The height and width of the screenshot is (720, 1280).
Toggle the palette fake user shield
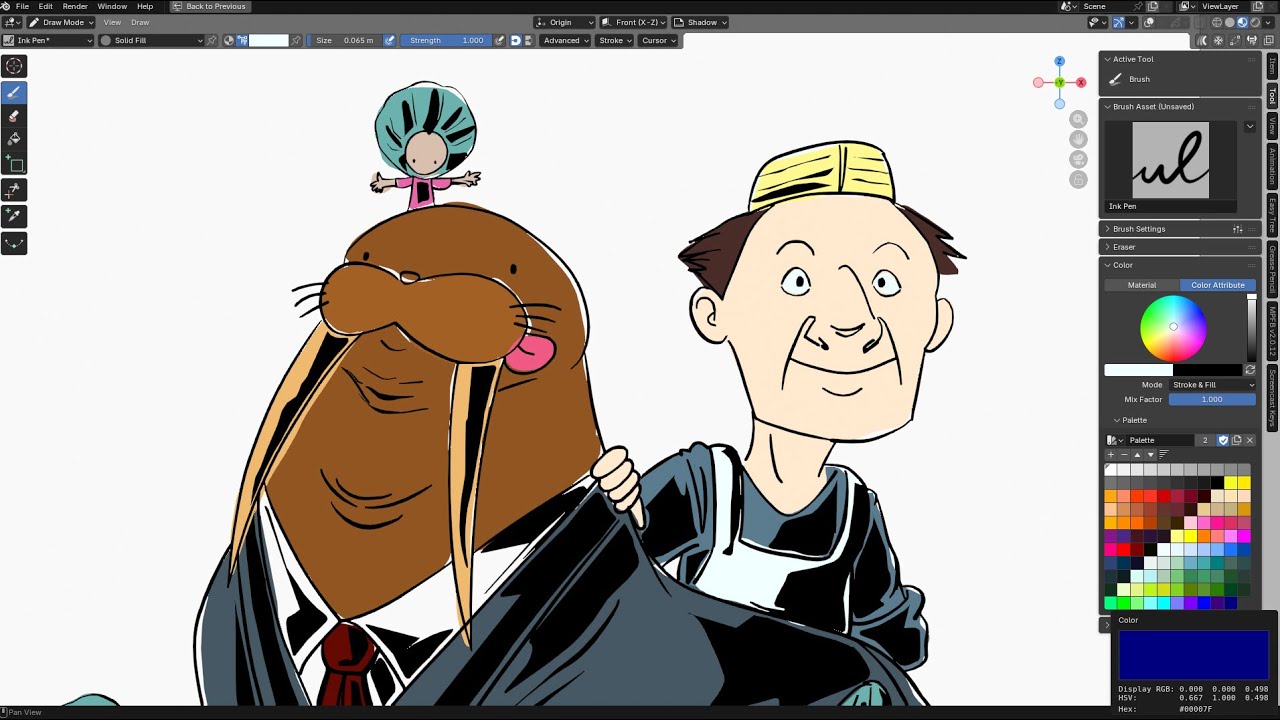point(1223,440)
